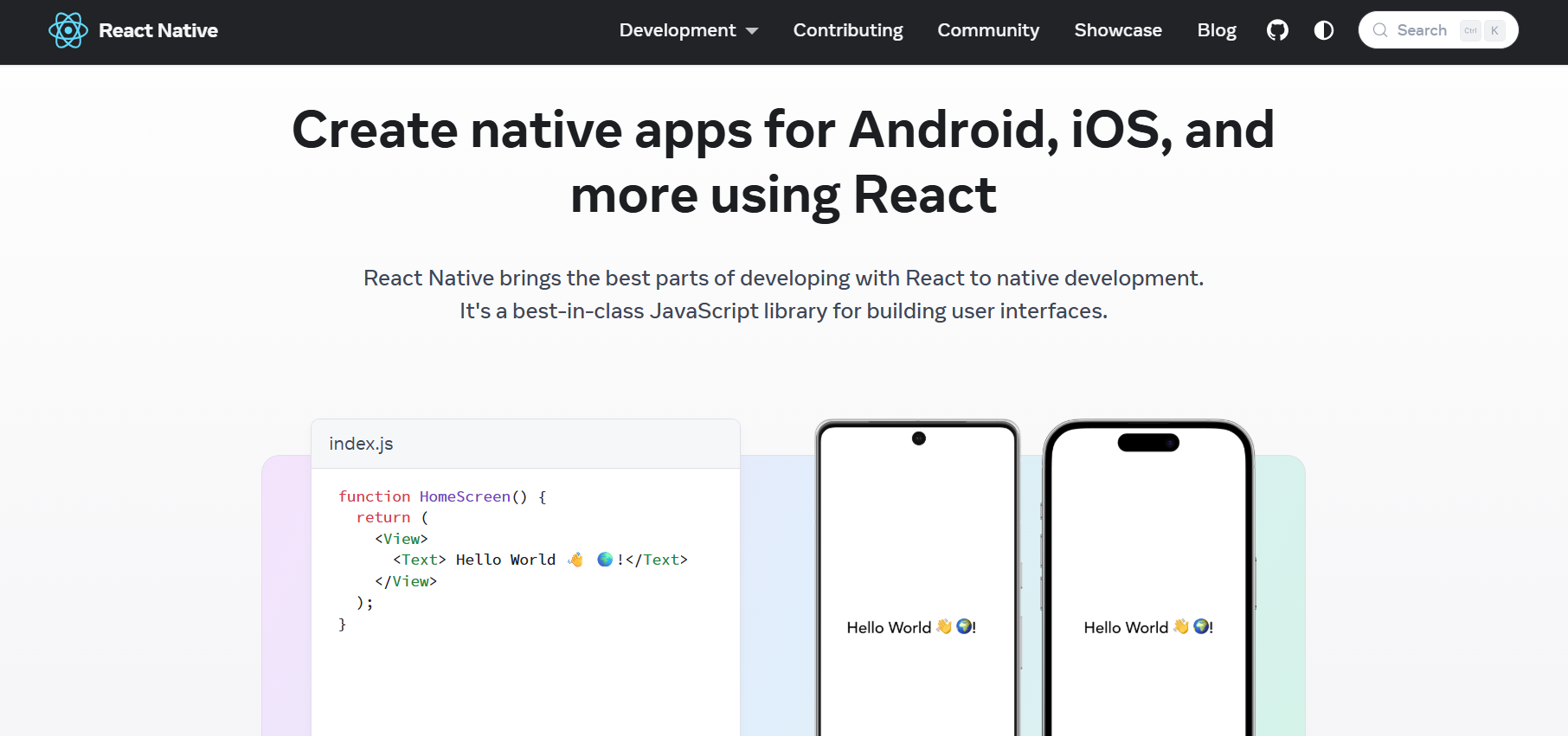Click the Ctrl key shortcut badge
Screen dimensions: 1568x736
point(1470,30)
